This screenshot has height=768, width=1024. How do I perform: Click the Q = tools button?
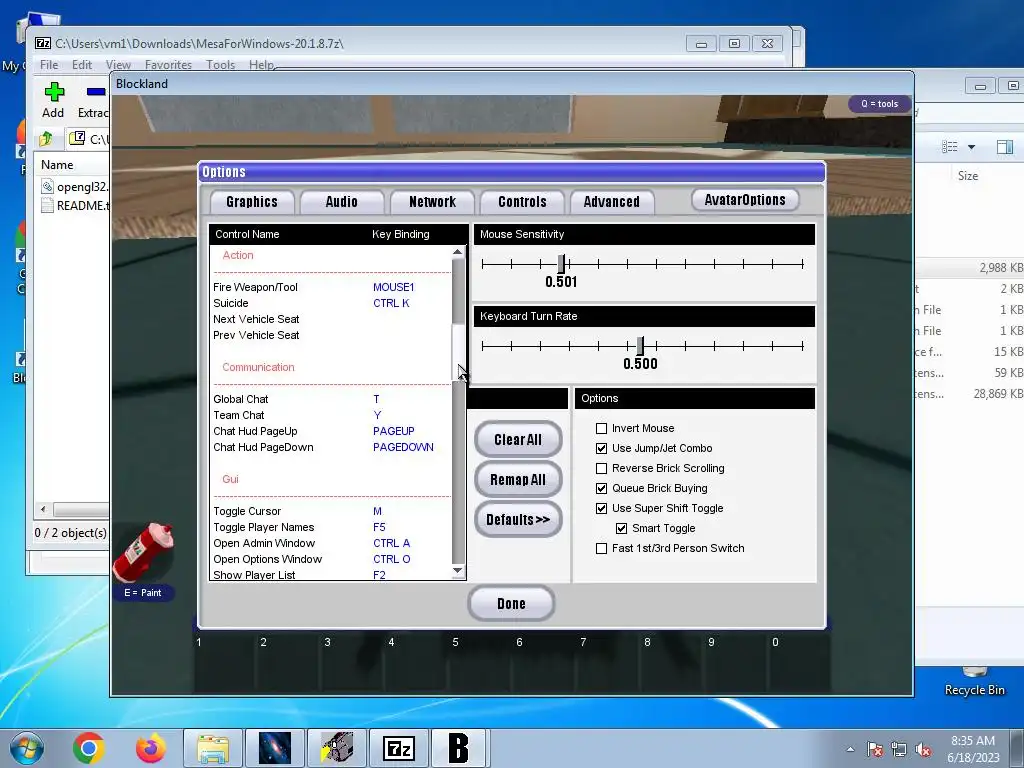click(879, 104)
